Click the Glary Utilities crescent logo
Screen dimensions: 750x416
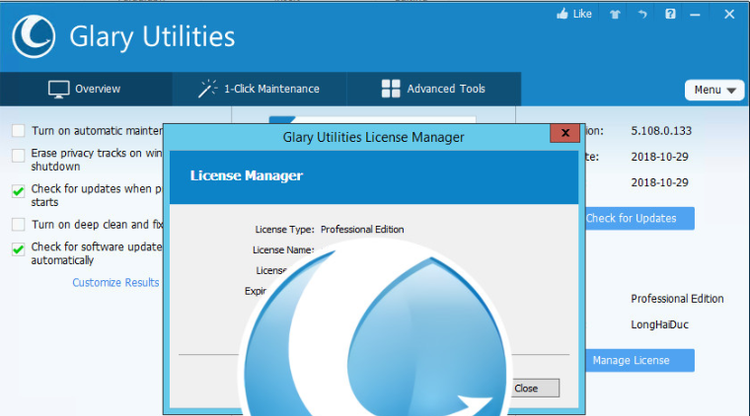point(34,37)
